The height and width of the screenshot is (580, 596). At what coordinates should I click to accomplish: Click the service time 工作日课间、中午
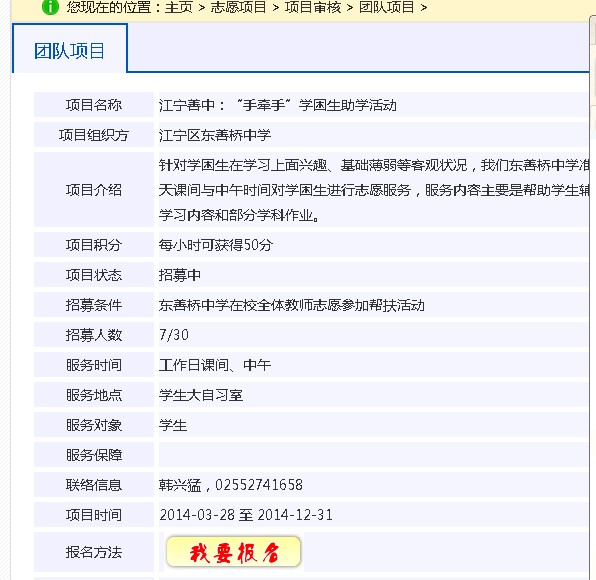215,365
